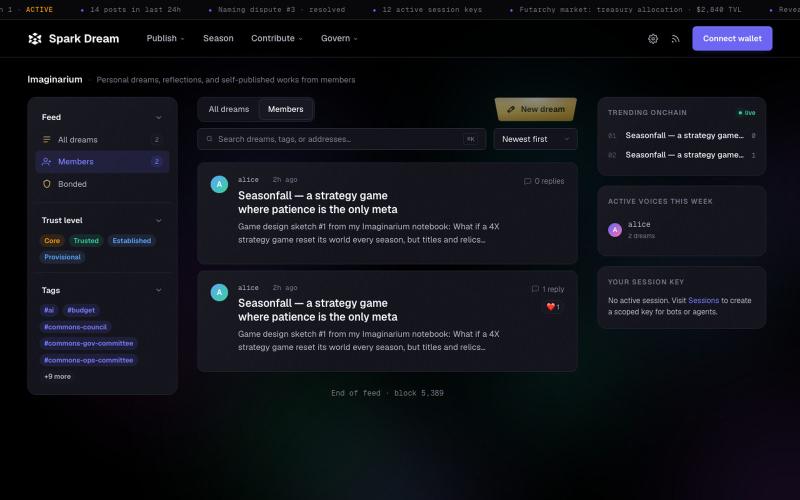800x500 pixels.
Task: Click the Members people icon in sidebar
Action: click(x=46, y=162)
